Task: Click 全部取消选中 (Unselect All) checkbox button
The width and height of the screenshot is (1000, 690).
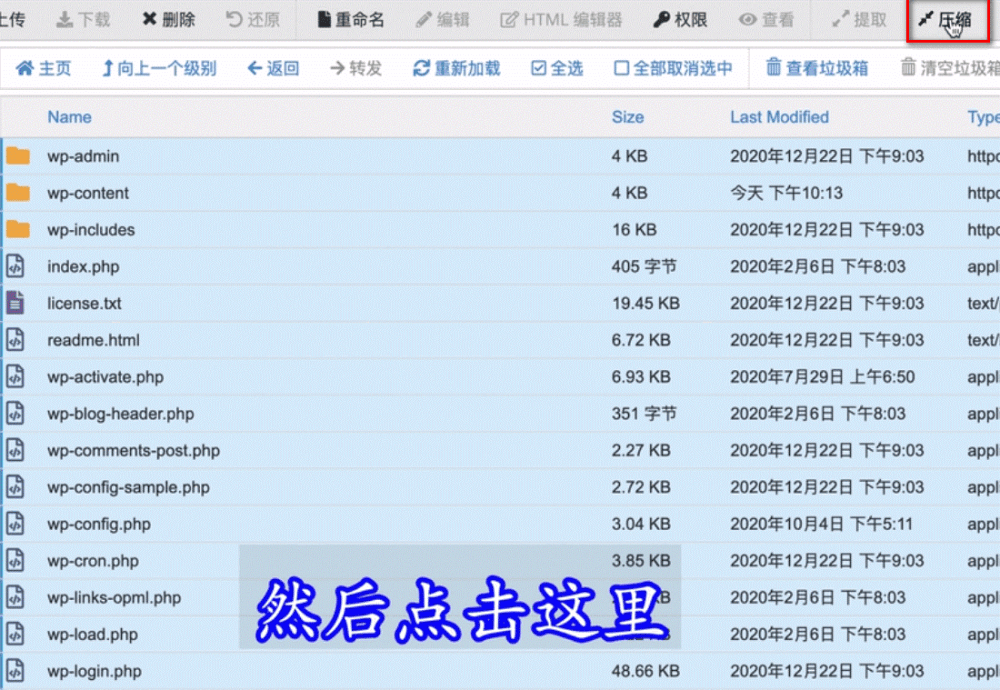Action: 673,68
